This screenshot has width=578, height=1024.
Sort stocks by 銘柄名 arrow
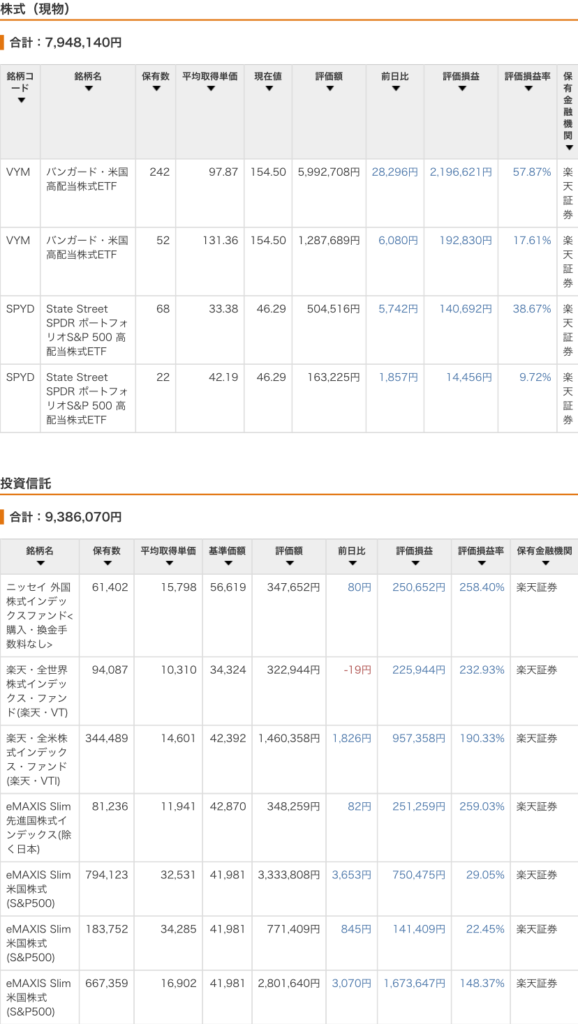[x=88, y=89]
